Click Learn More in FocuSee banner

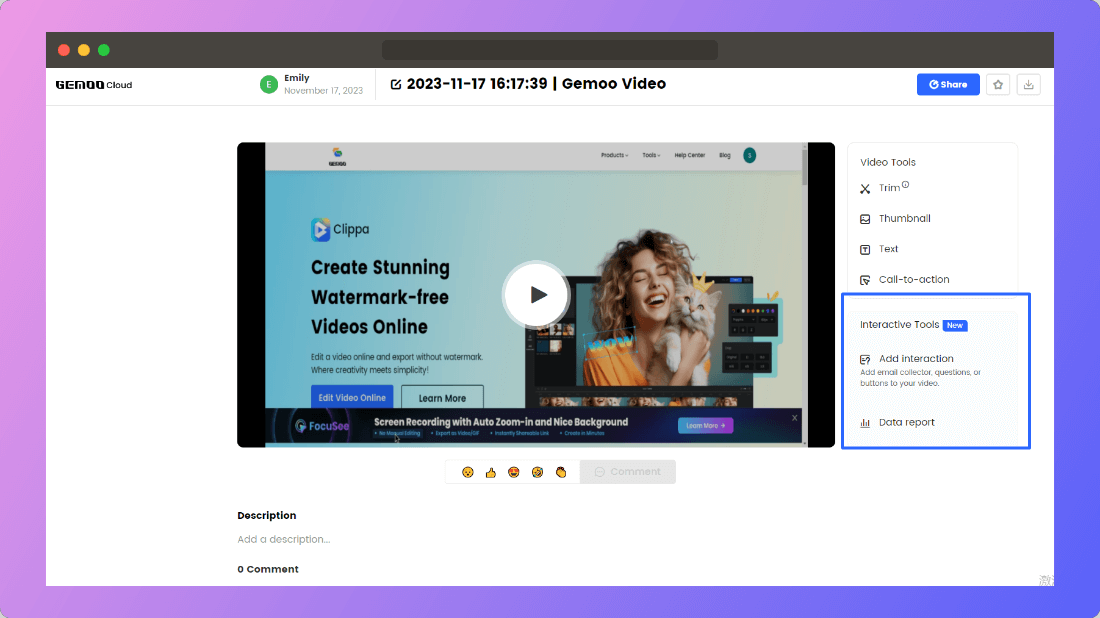705,426
